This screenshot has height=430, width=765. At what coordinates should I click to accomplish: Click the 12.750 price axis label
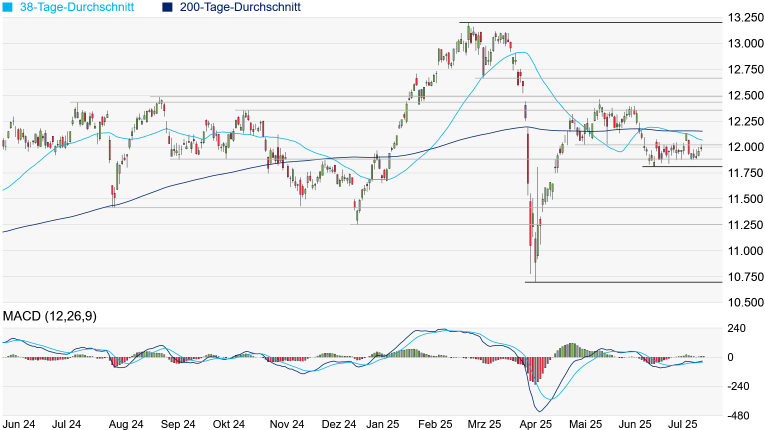[745, 70]
